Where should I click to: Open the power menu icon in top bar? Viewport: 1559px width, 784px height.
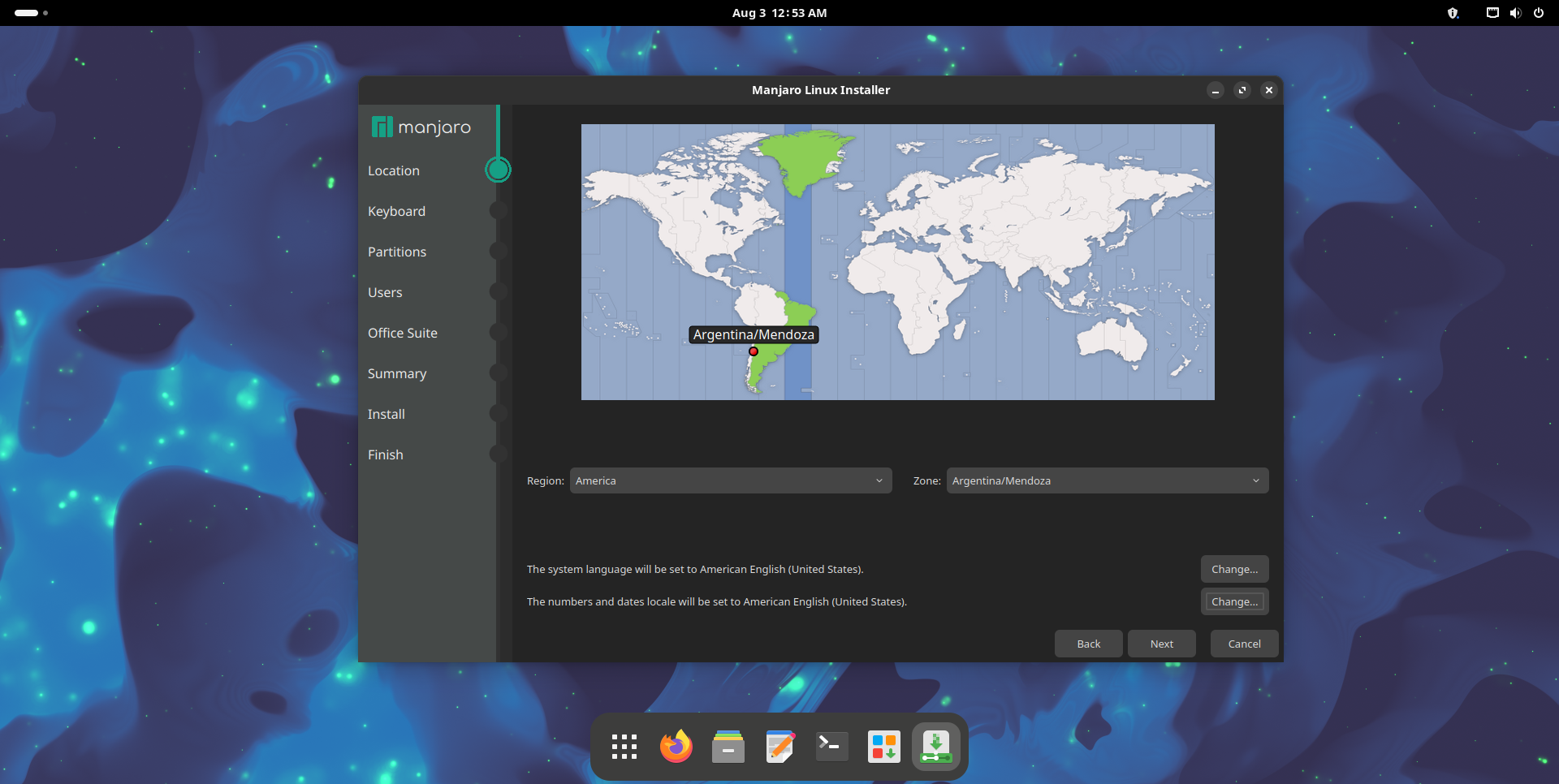[1539, 13]
